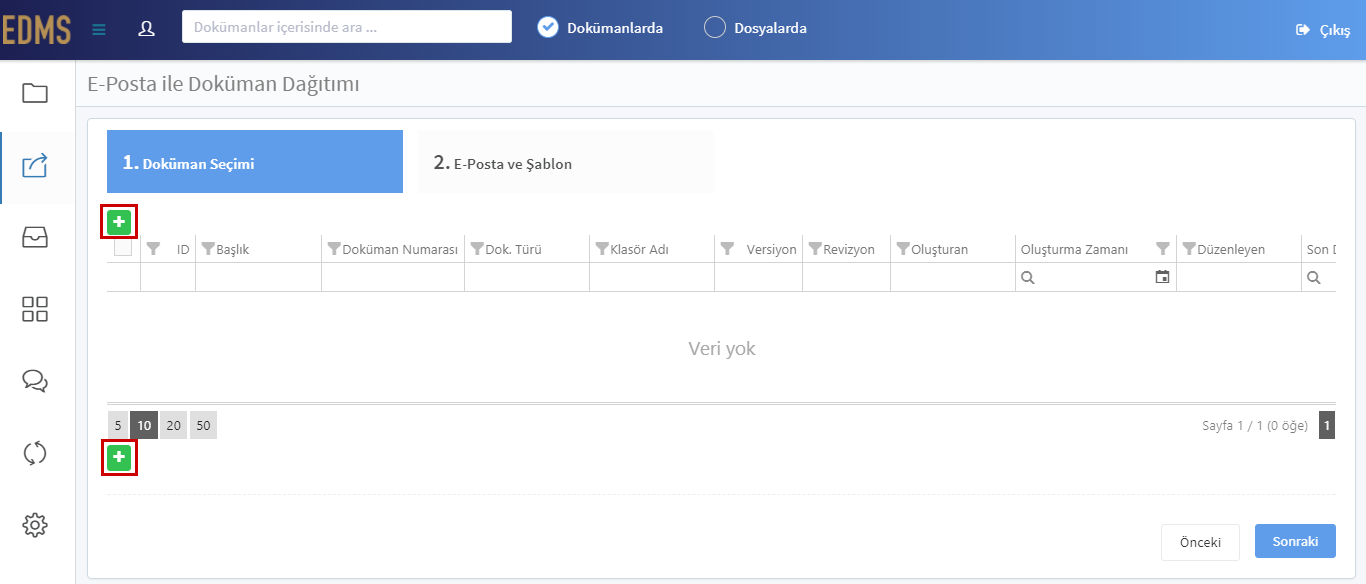Screen dimensions: 1366x584
Task: Click the Önceki button
Action: 1200,542
